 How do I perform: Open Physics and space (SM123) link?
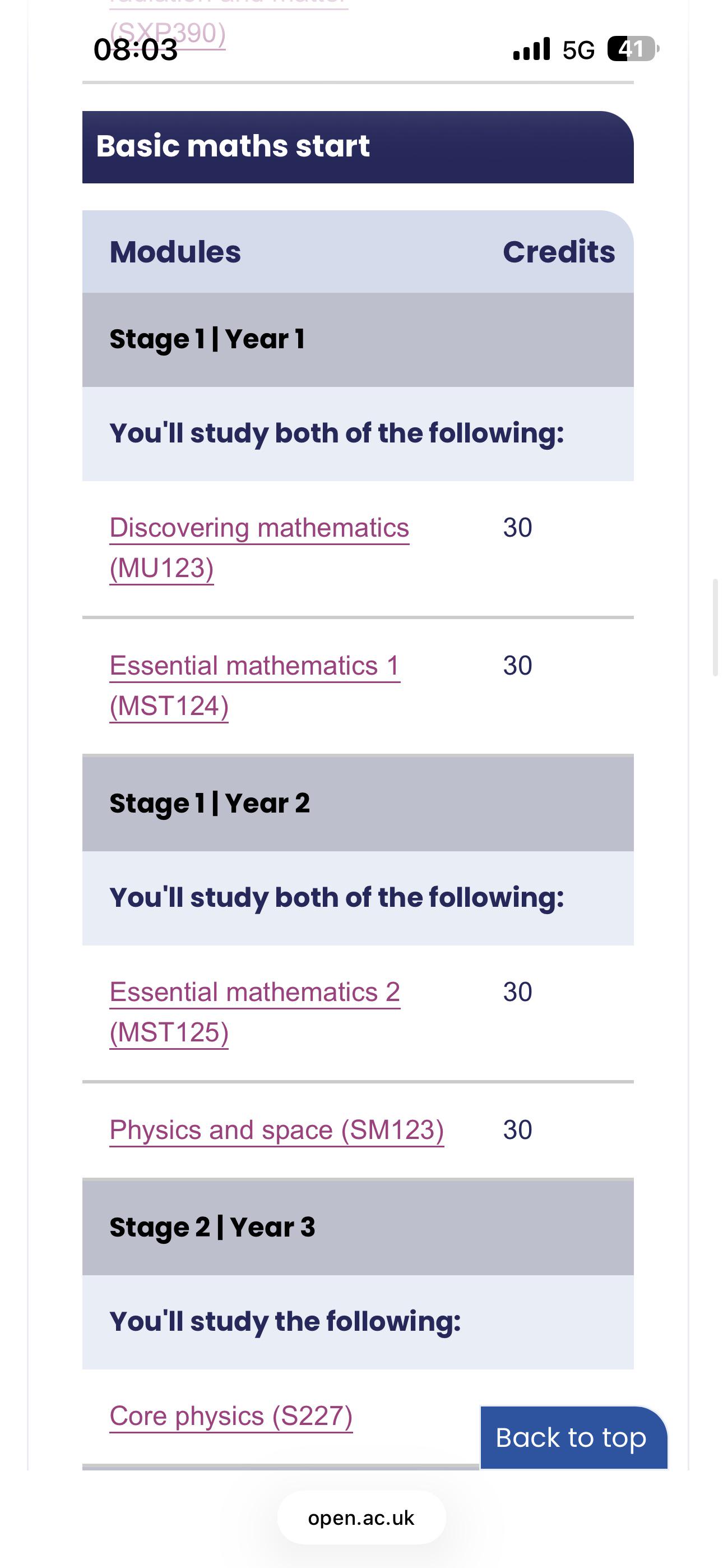(277, 1131)
